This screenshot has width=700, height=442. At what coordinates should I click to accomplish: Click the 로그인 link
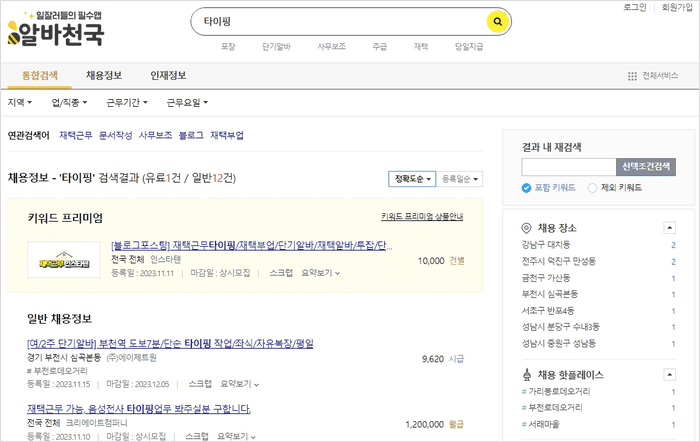tap(634, 7)
